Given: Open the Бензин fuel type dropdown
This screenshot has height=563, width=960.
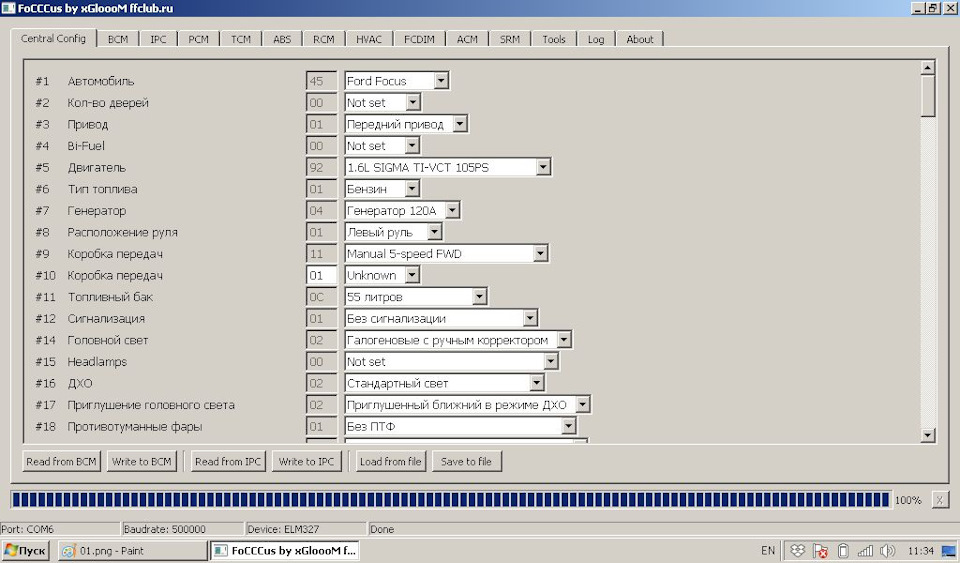Looking at the screenshot, I should [x=412, y=189].
